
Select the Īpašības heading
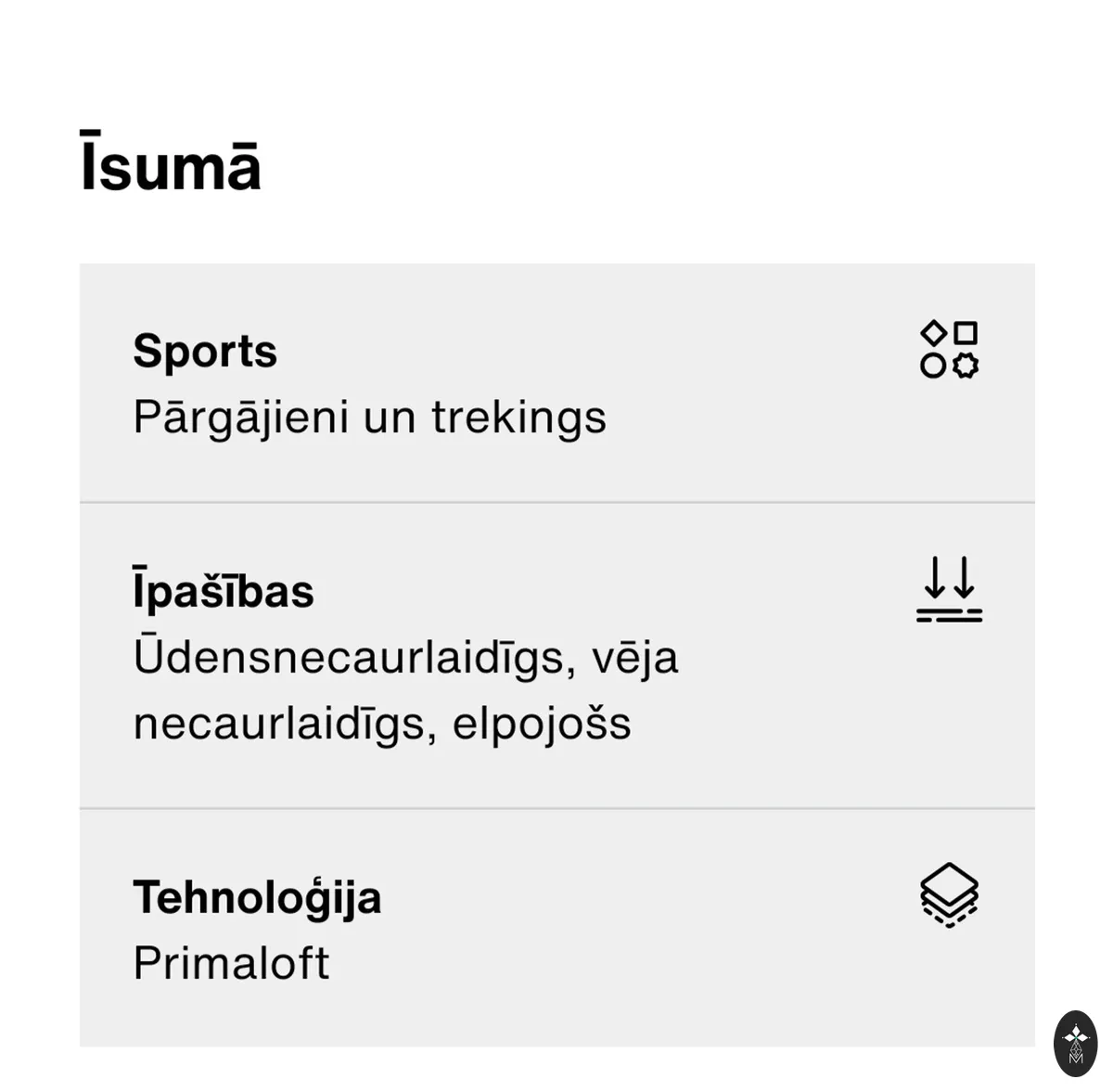click(224, 590)
